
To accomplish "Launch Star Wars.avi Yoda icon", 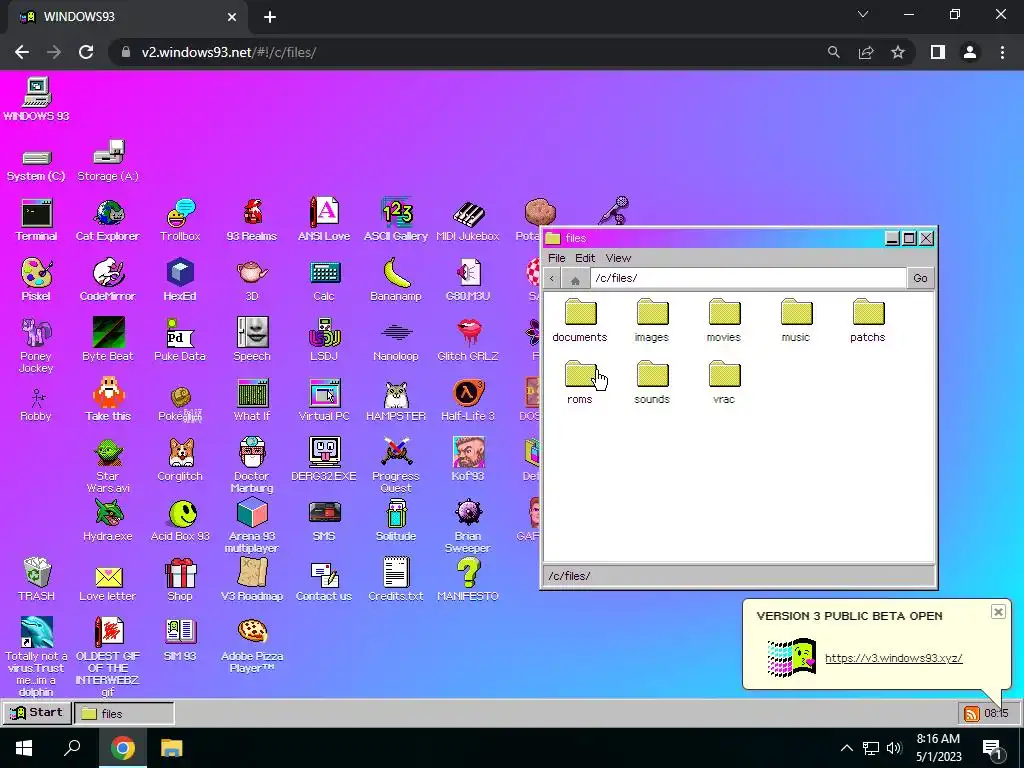I will pos(108,465).
